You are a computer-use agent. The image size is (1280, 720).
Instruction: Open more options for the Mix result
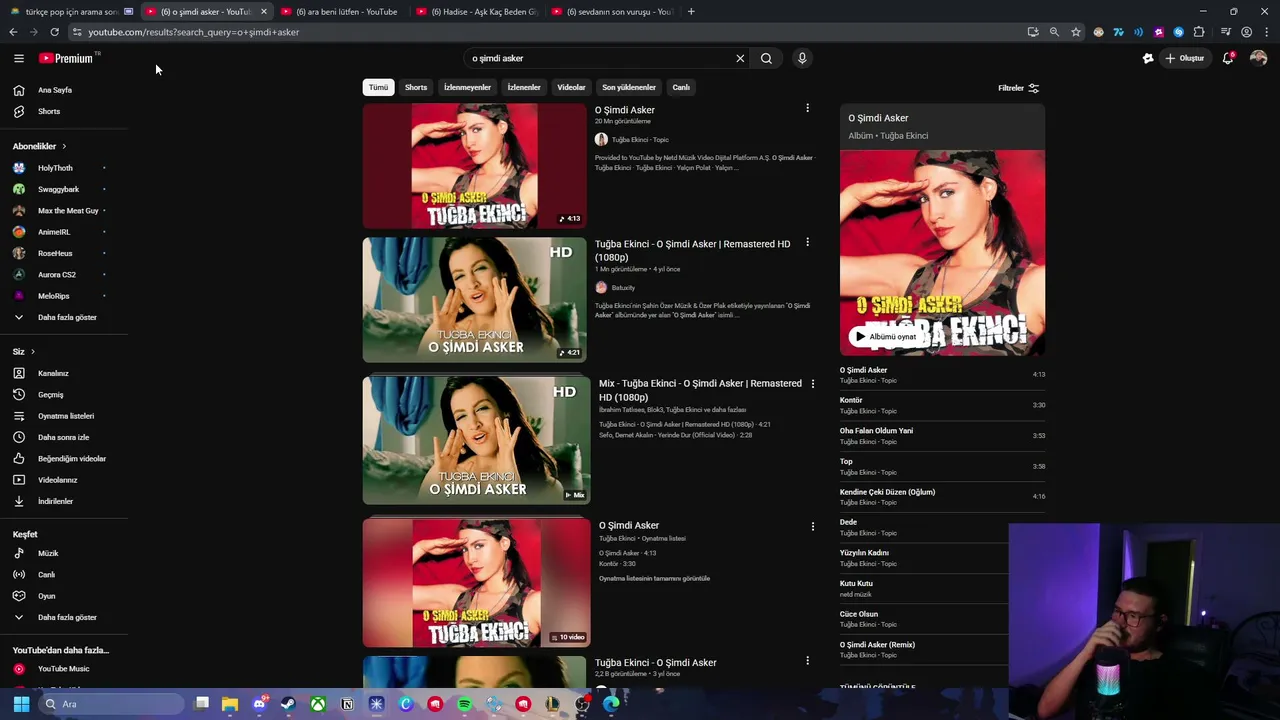pyautogui.click(x=812, y=383)
